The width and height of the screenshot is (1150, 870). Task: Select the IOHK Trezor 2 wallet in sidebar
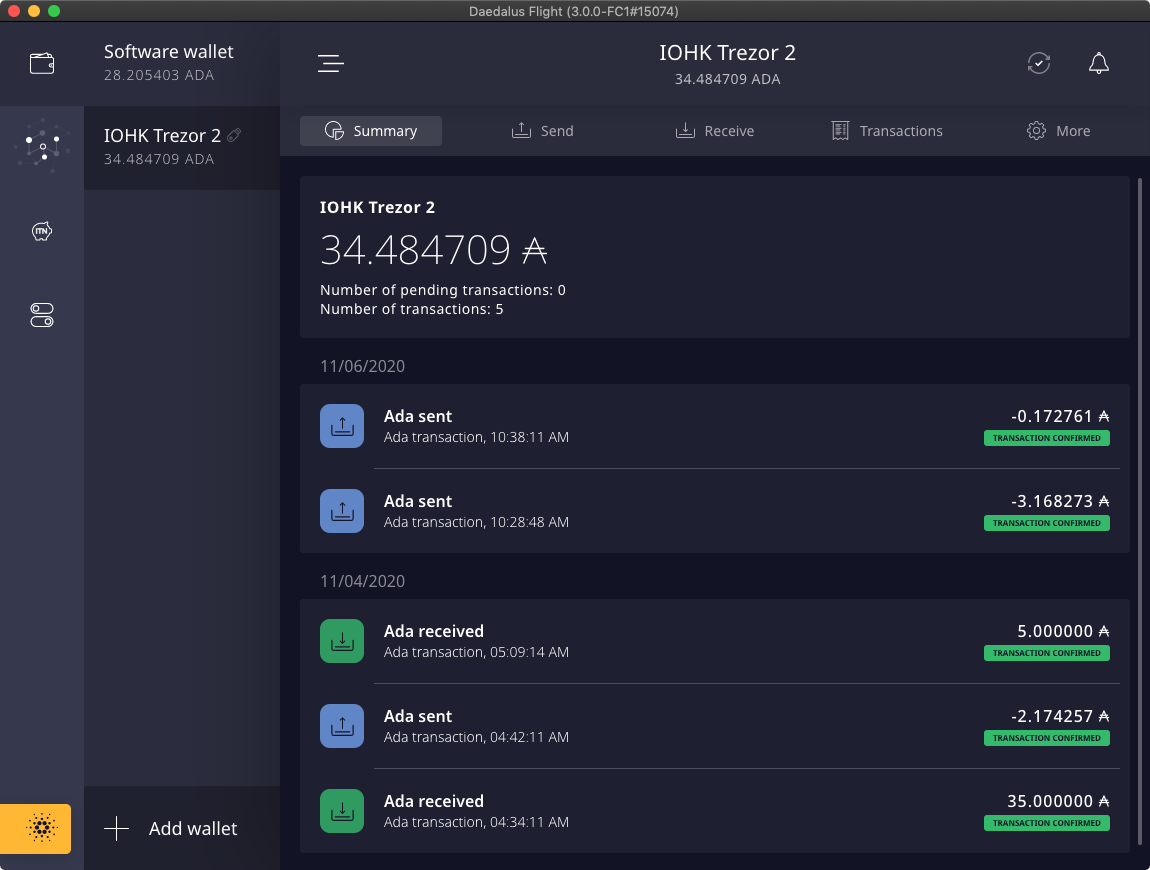(182, 148)
